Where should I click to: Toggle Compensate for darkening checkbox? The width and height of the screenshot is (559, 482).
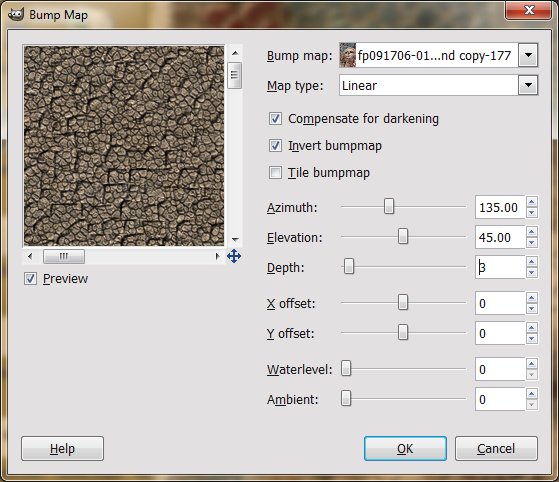coord(275,119)
